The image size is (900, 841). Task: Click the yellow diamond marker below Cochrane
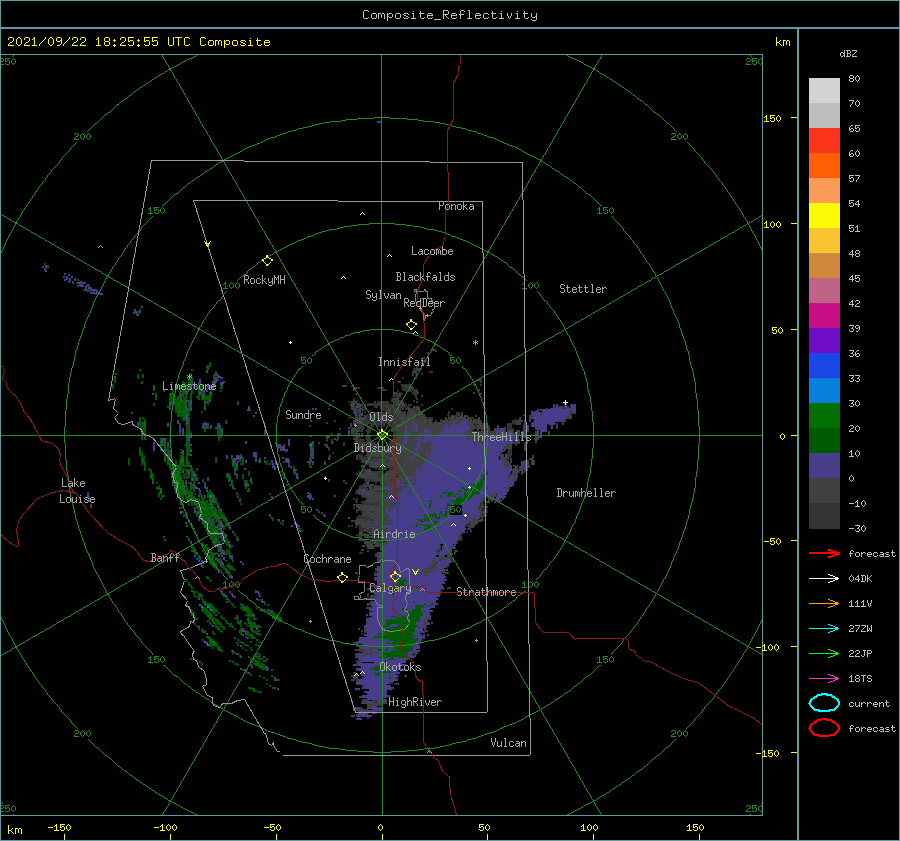pyautogui.click(x=342, y=578)
